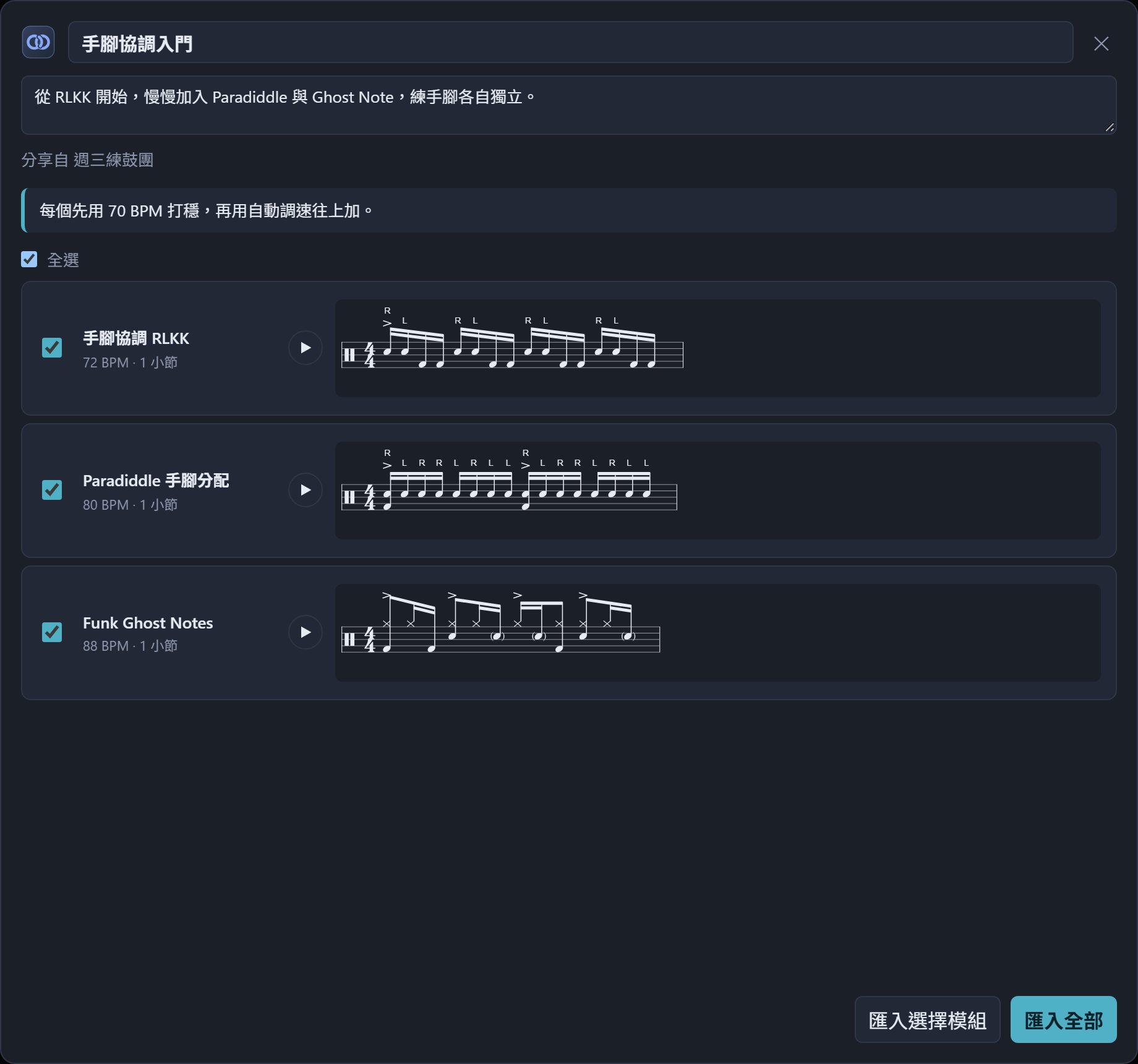Click the text 80 BPM · 1 小節
Screen dimensions: 1138x1064
tap(130, 505)
